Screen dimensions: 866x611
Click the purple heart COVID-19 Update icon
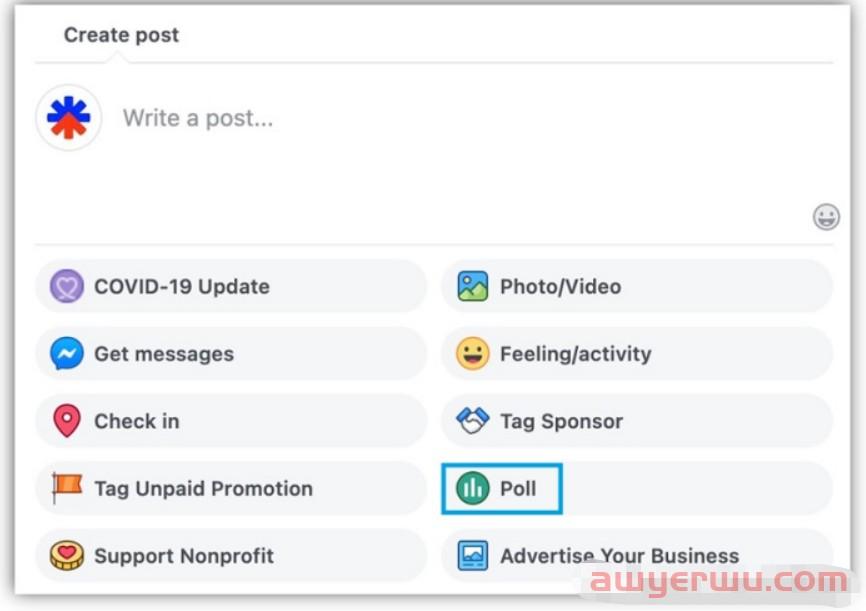[x=67, y=286]
